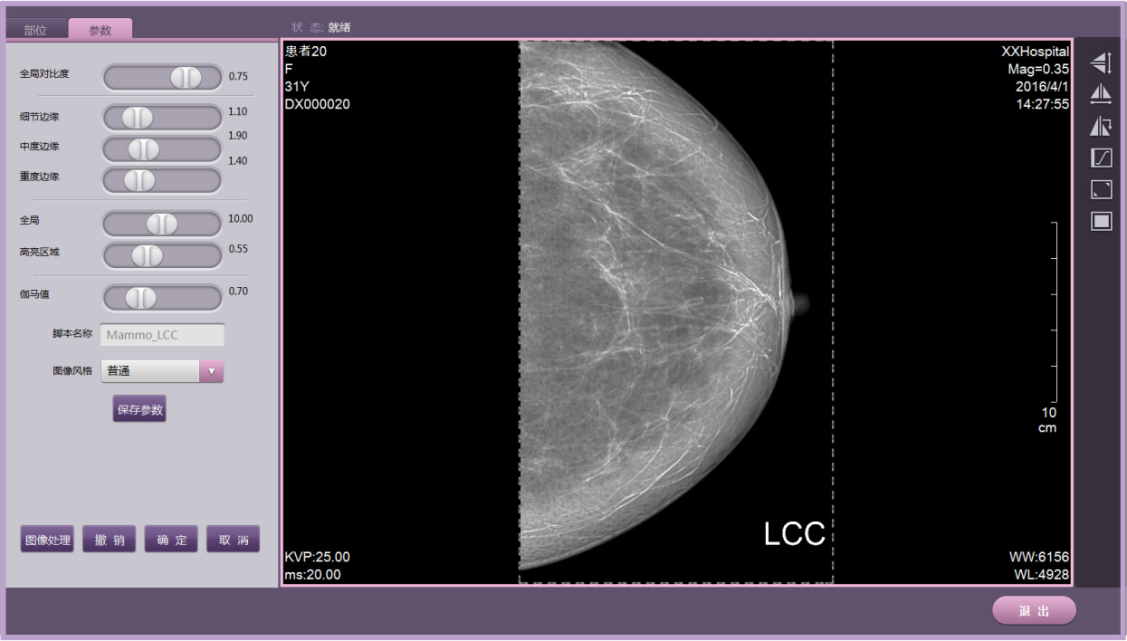Exit via the 退出 button

click(x=1033, y=610)
